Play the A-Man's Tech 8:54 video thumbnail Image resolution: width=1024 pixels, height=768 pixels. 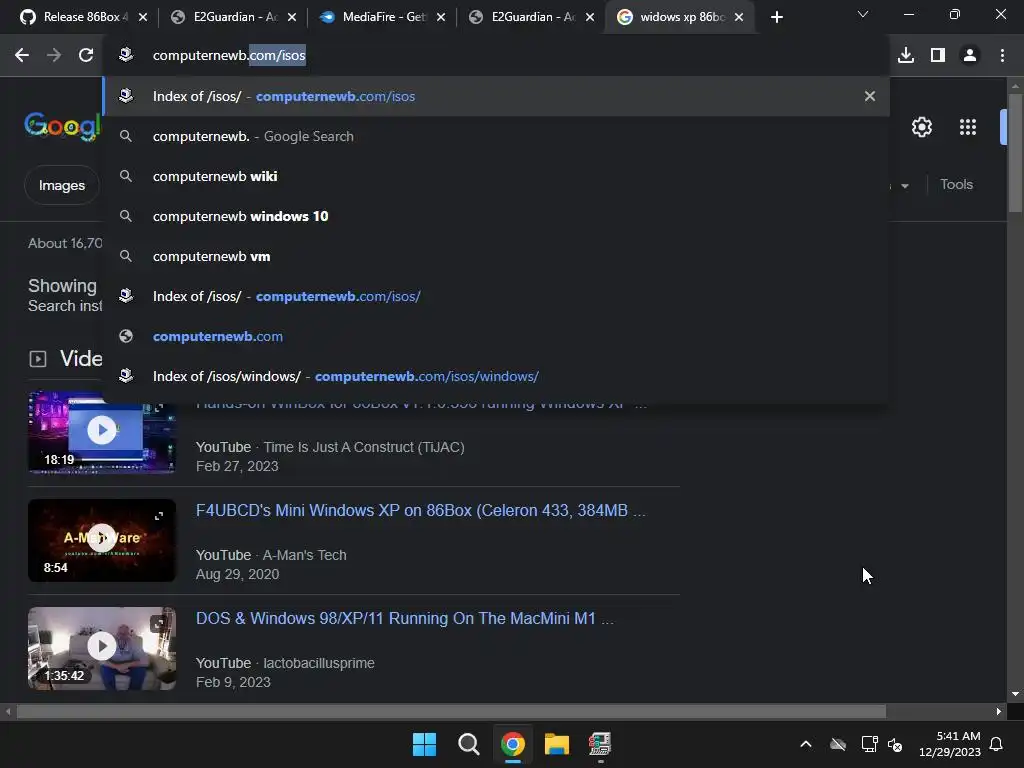pos(102,540)
